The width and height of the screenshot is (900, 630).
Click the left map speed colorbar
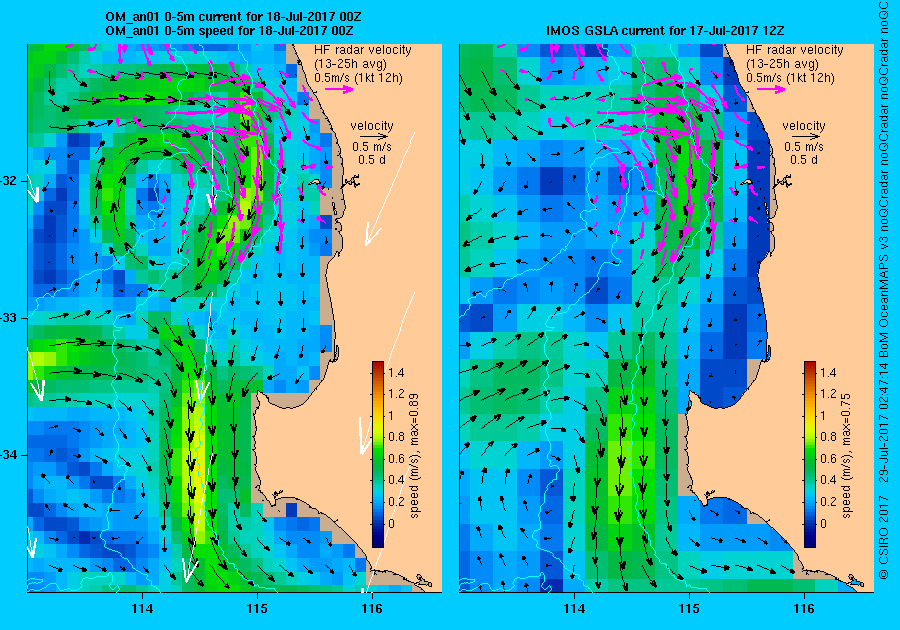[x=378, y=454]
